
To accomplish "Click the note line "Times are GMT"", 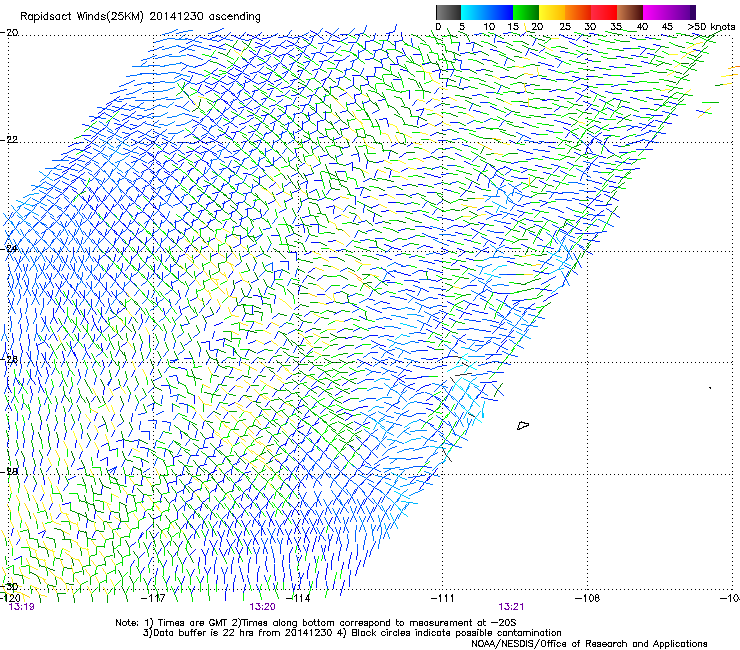I will pos(193,623).
